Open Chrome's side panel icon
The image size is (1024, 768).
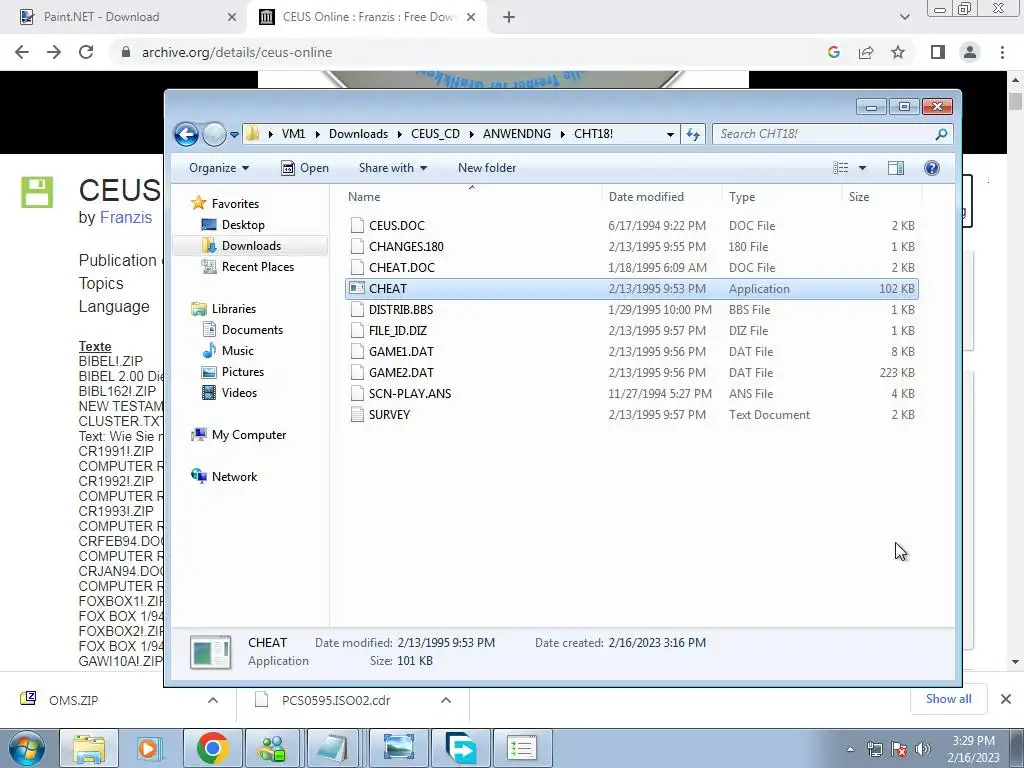point(938,52)
